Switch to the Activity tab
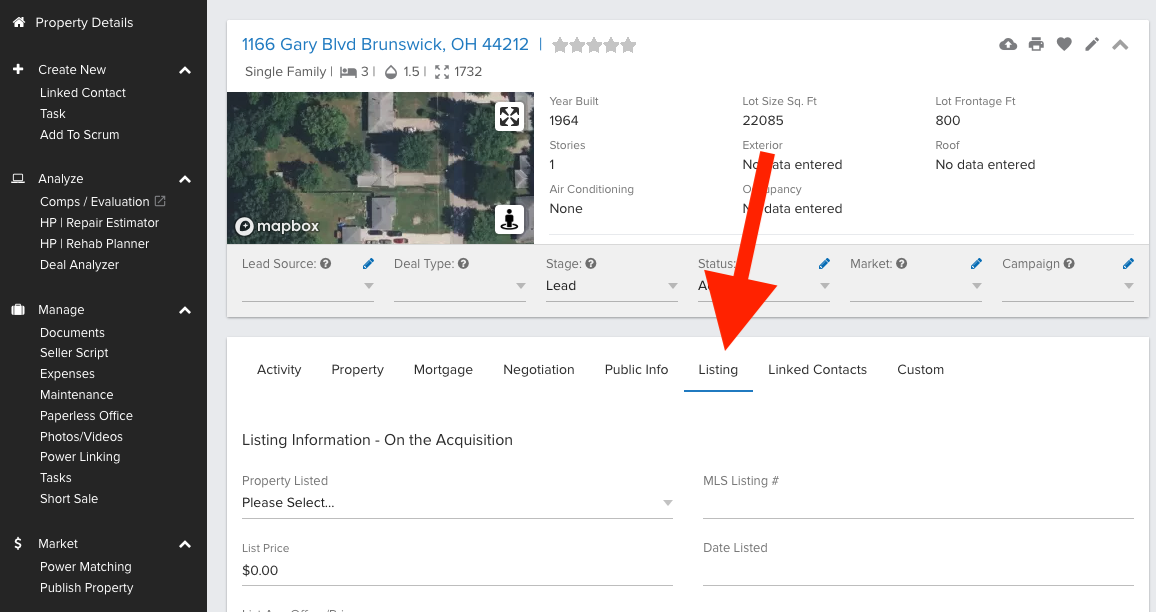Screen dimensions: 1156x612 pos(279,369)
